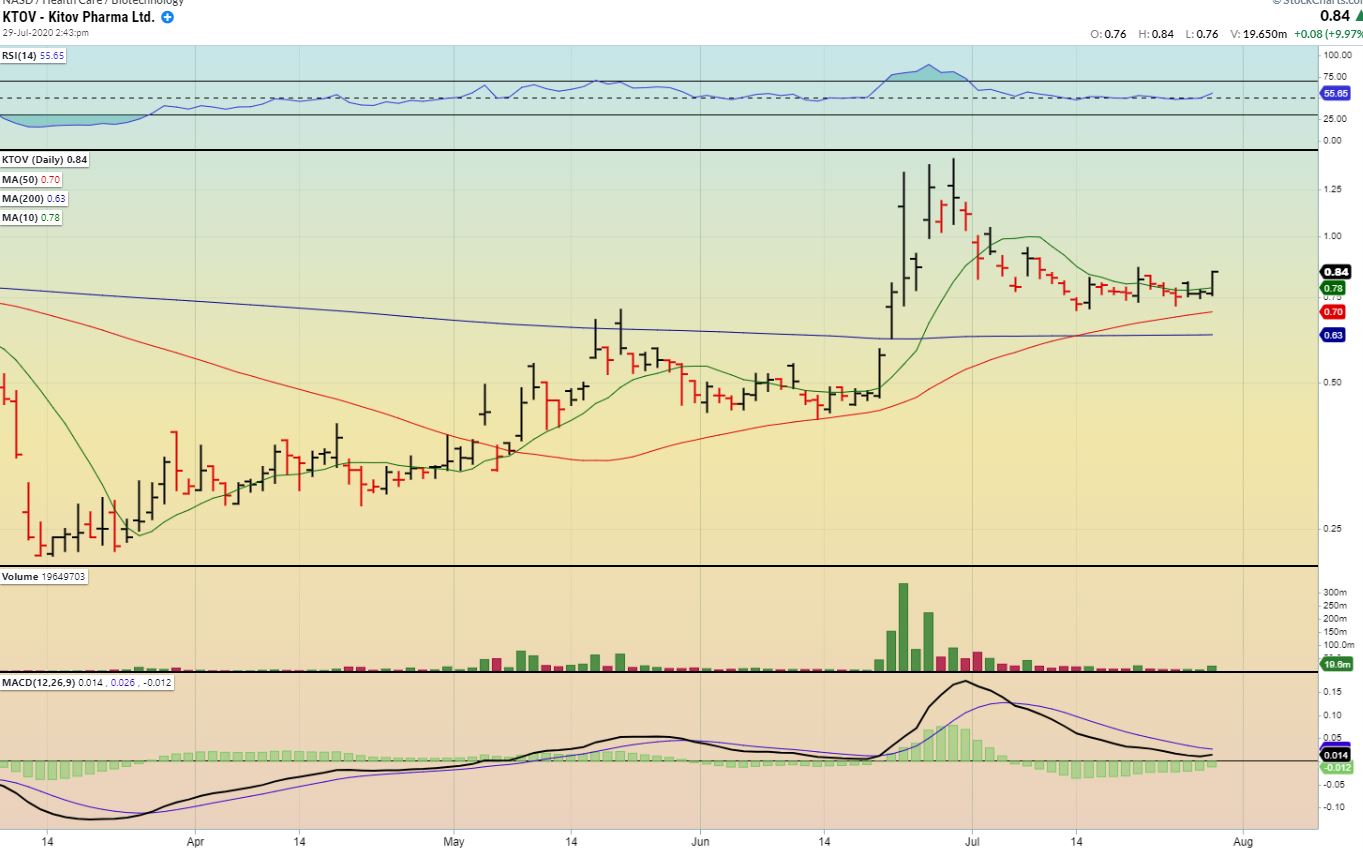Click the green -0.012 histogram axis tag

click(1337, 766)
